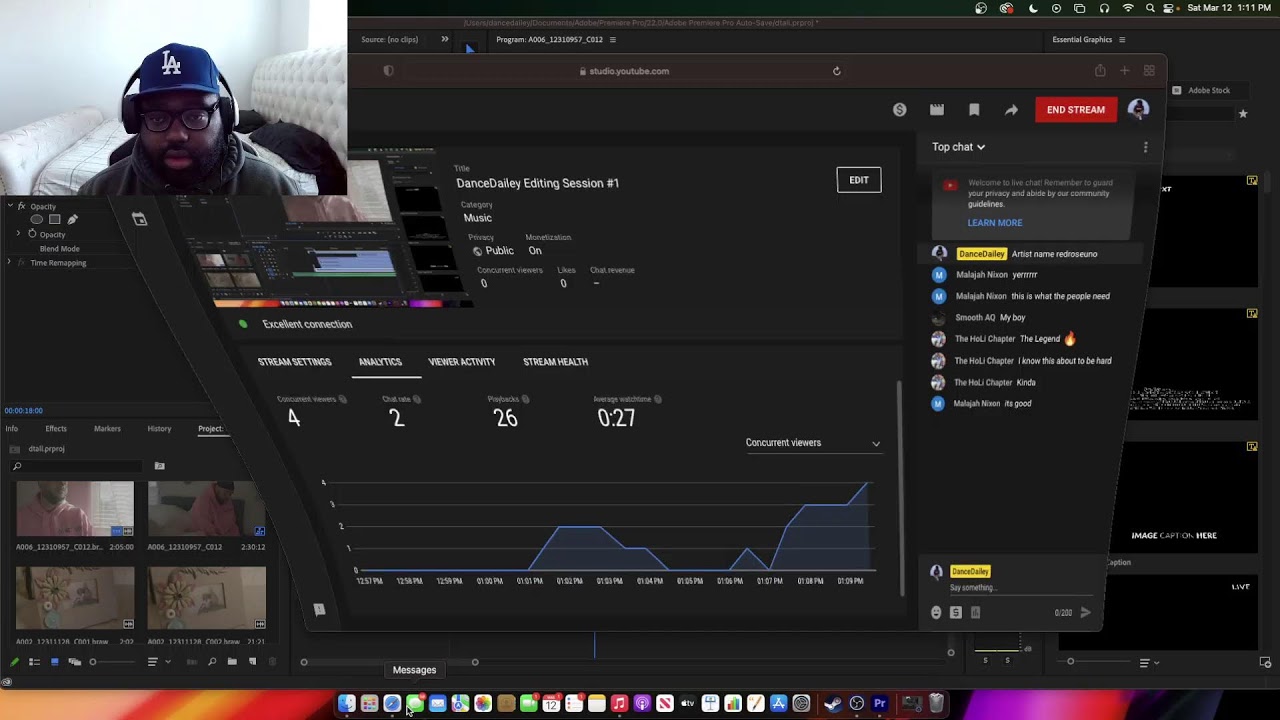Viewport: 1280px width, 720px height.
Task: Open the Essential Graphics panel menu
Action: click(x=1122, y=40)
